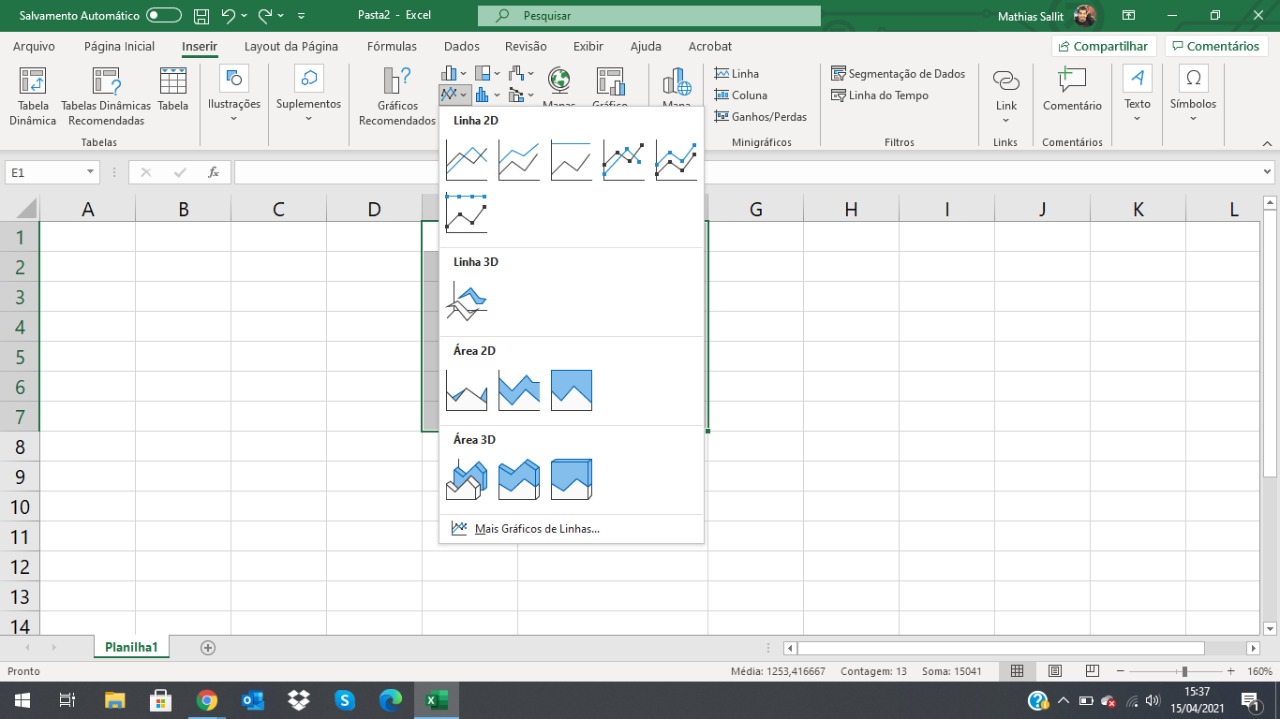Choose the Stacked Area 2D chart

click(x=519, y=390)
